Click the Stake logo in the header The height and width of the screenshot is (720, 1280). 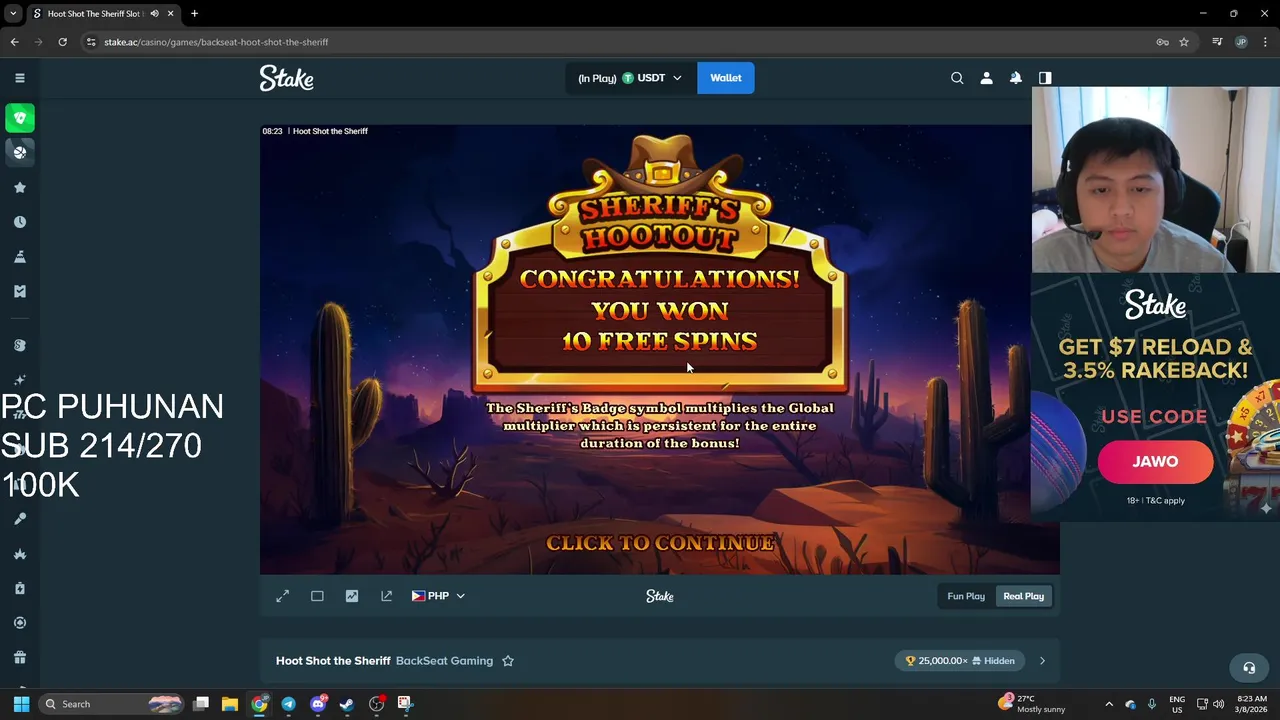tap(287, 78)
